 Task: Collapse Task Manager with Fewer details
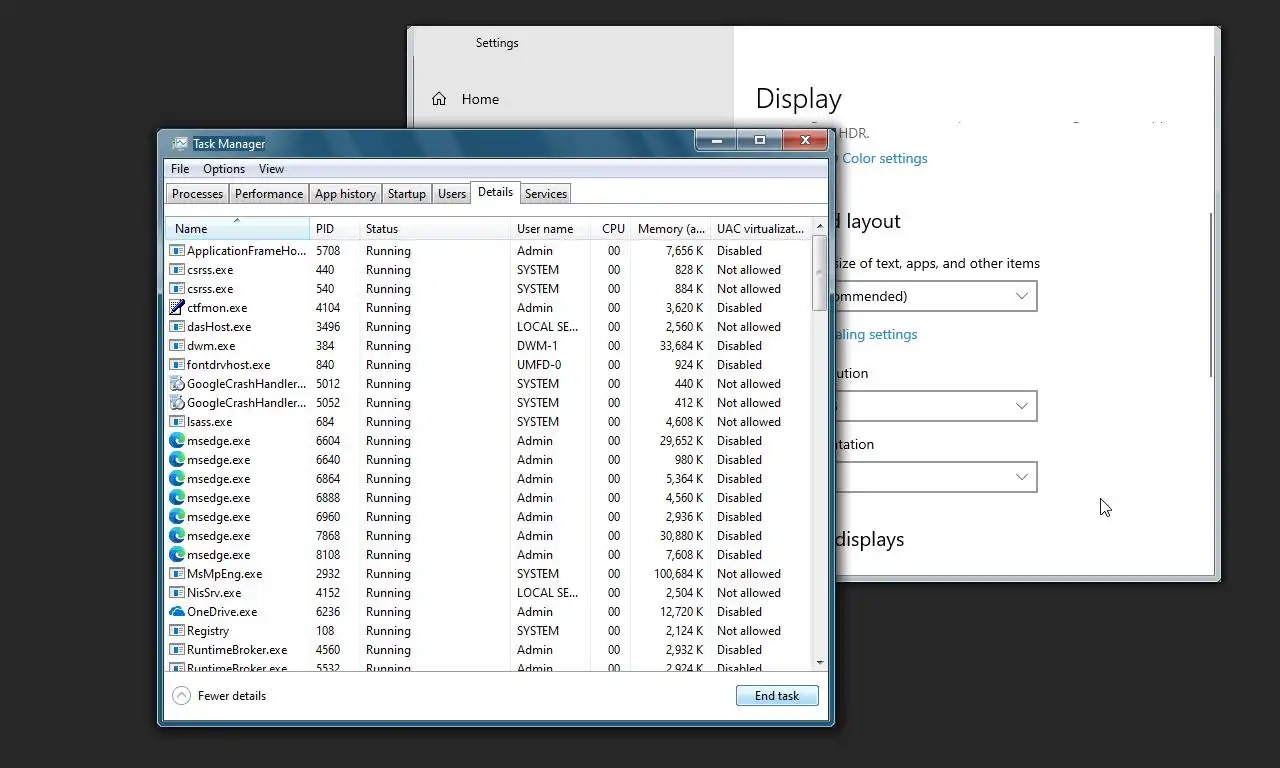[219, 696]
